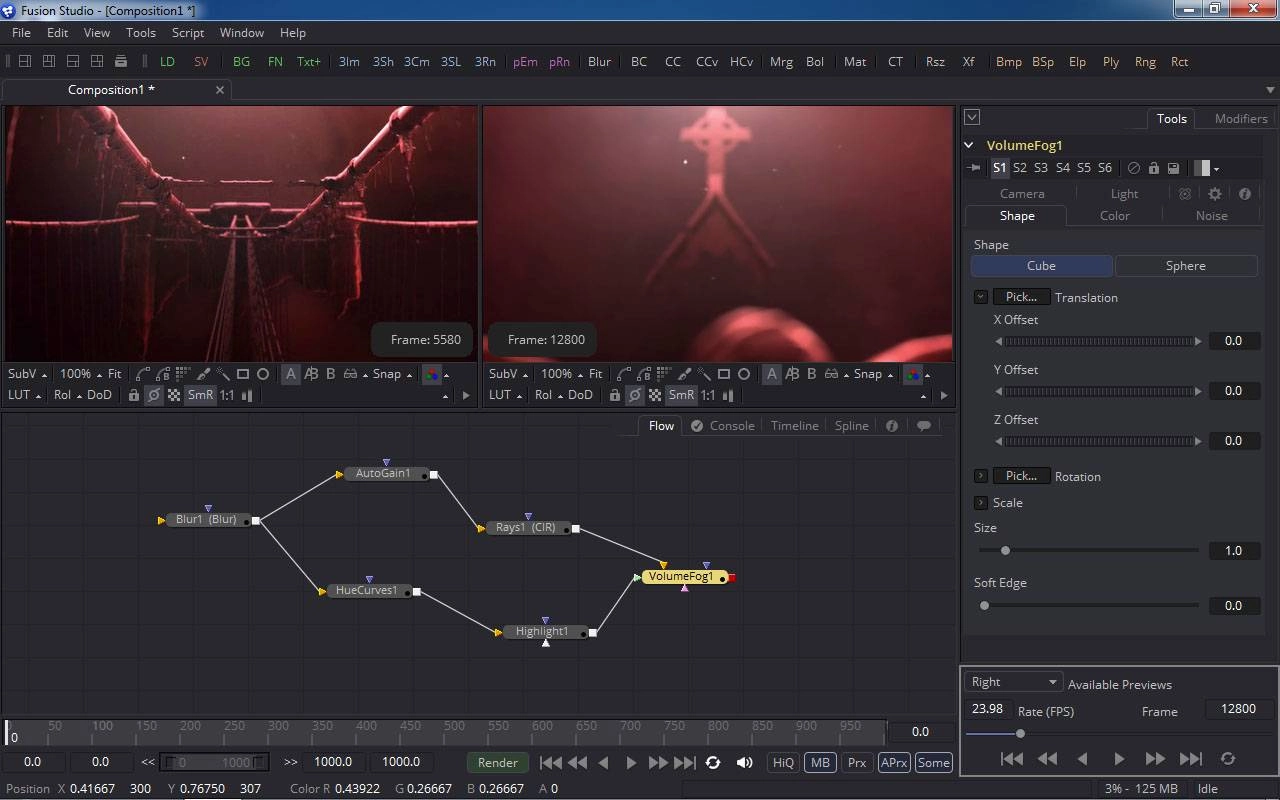Image resolution: width=1280 pixels, height=800 pixels.
Task: Toggle SmR in the right viewer
Action: click(681, 395)
